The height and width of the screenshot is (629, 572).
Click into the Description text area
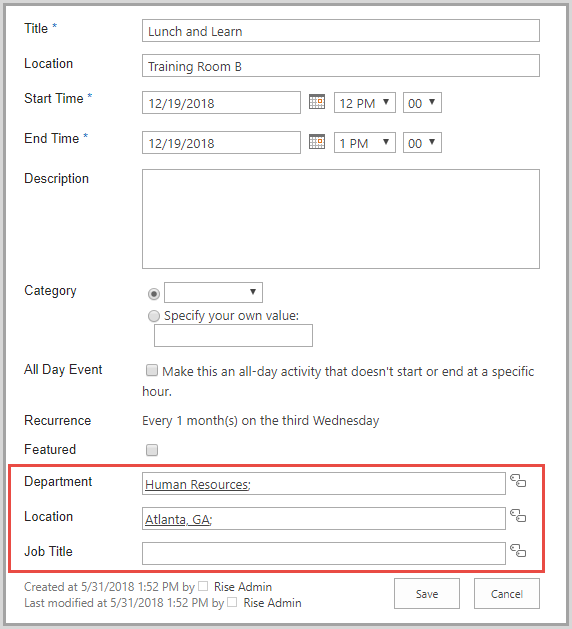(341, 219)
